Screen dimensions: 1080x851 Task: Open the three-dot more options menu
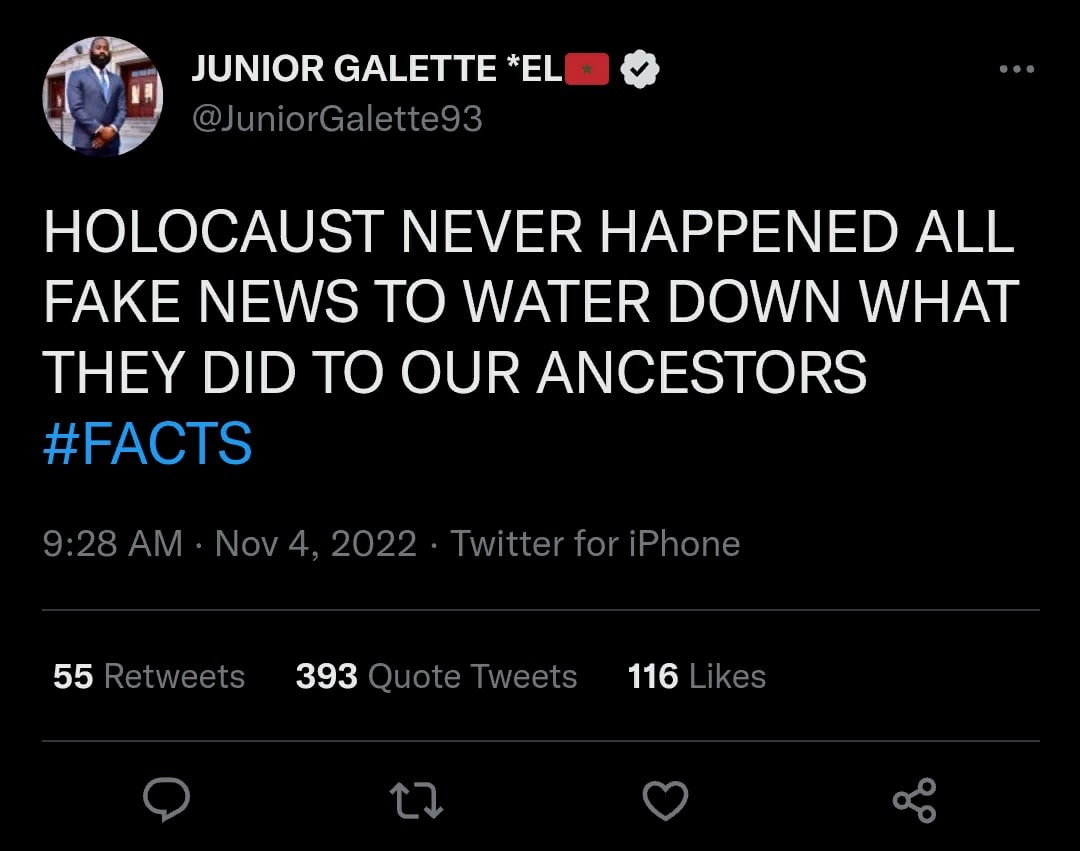coord(1016,69)
